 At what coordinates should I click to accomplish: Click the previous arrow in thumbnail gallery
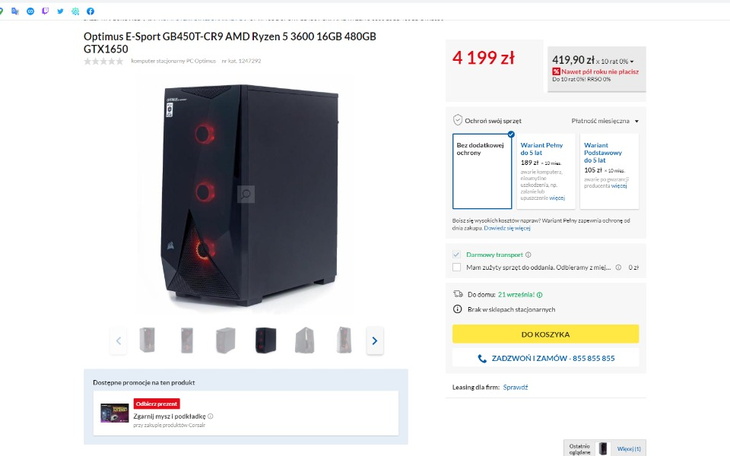[118, 341]
